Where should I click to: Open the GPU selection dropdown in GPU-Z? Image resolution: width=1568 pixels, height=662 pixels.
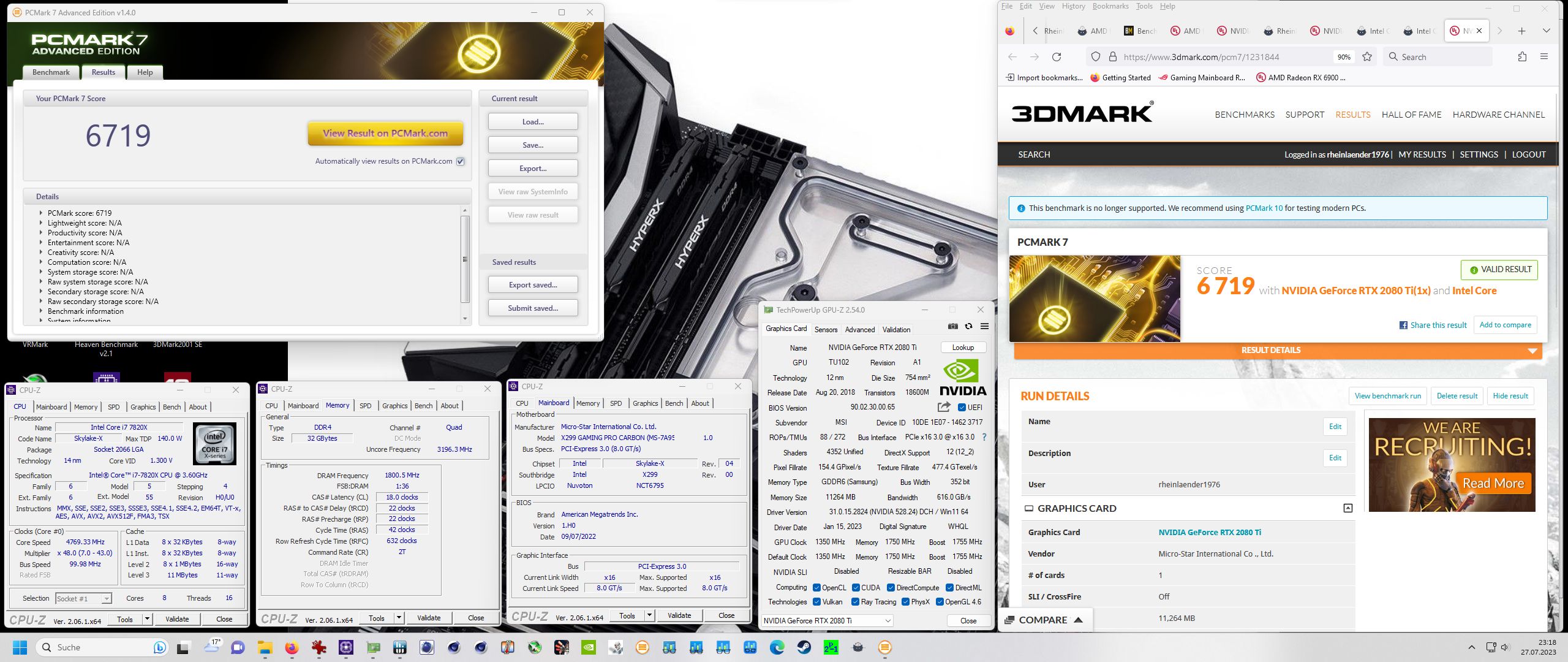[x=827, y=620]
